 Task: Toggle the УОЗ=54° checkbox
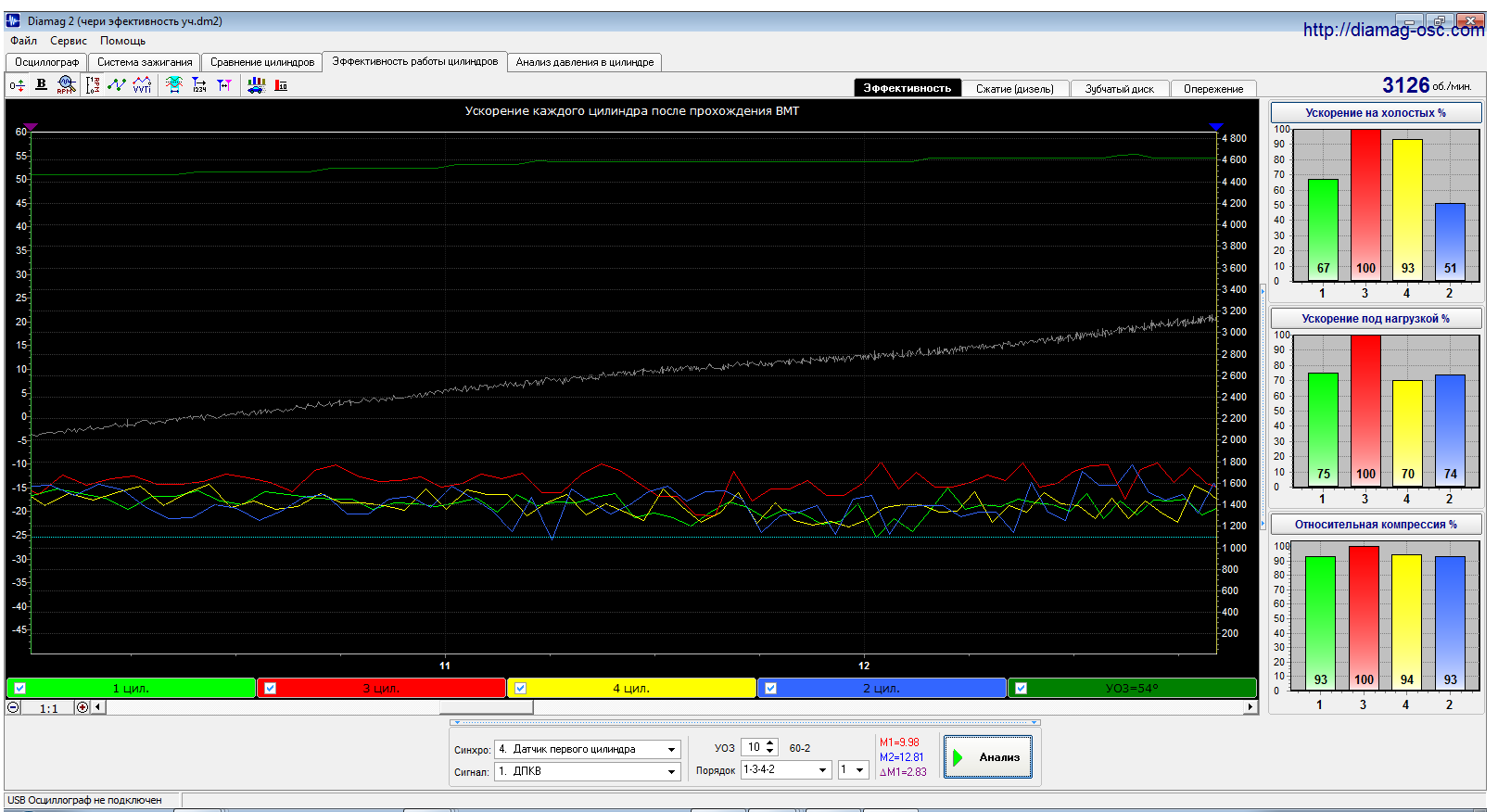[x=1022, y=688]
